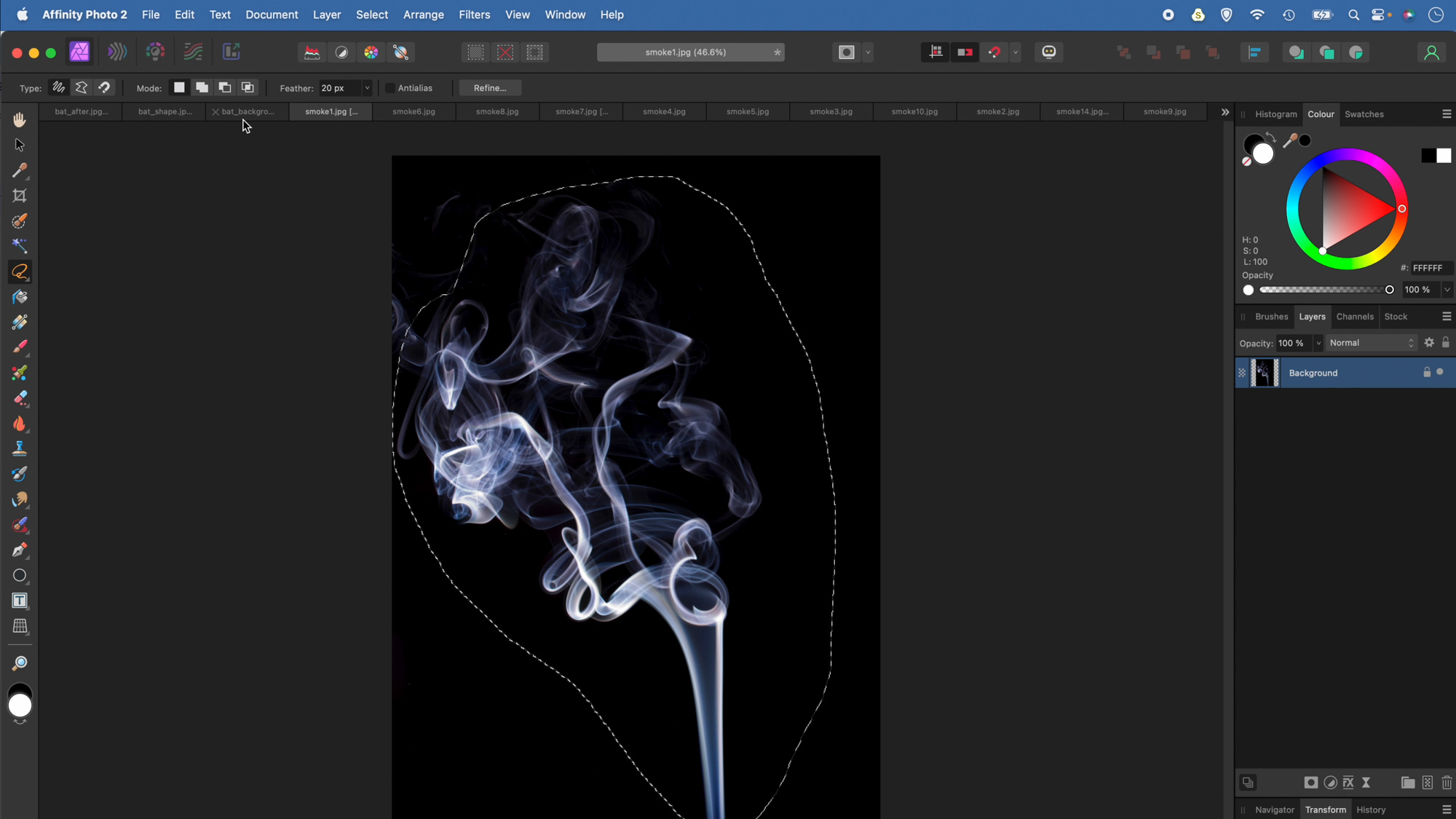This screenshot has height=819, width=1456.
Task: Open the Normal blend mode dropdown
Action: pos(1372,343)
